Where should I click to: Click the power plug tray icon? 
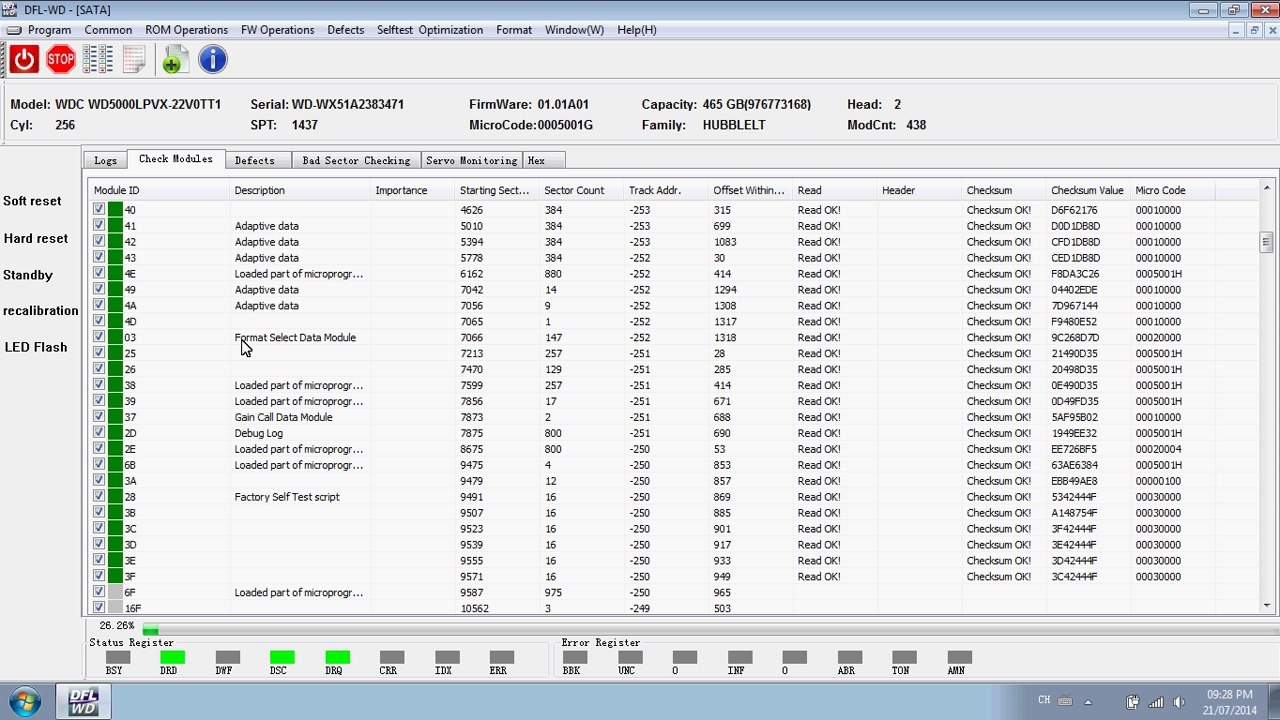click(1133, 701)
